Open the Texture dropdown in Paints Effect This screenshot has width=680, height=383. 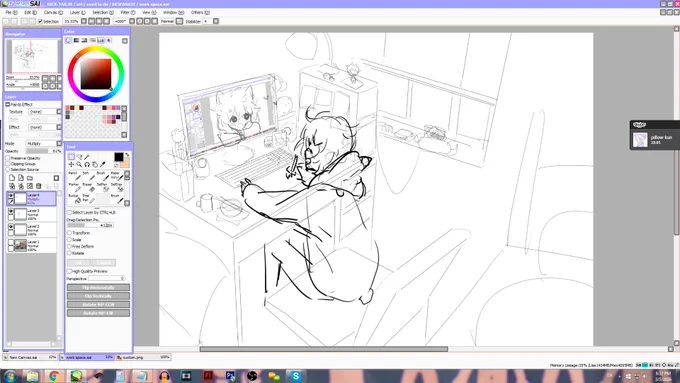(x=45, y=112)
